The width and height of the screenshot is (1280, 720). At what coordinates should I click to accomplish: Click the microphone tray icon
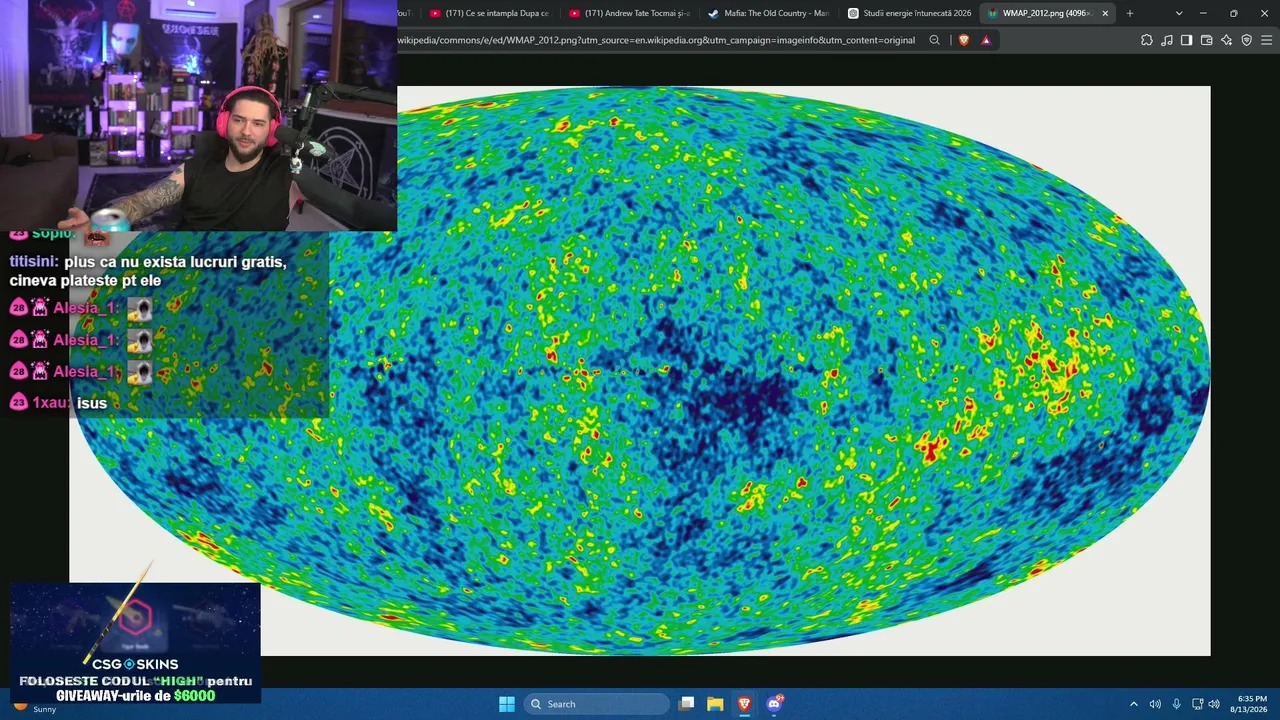tap(1176, 704)
